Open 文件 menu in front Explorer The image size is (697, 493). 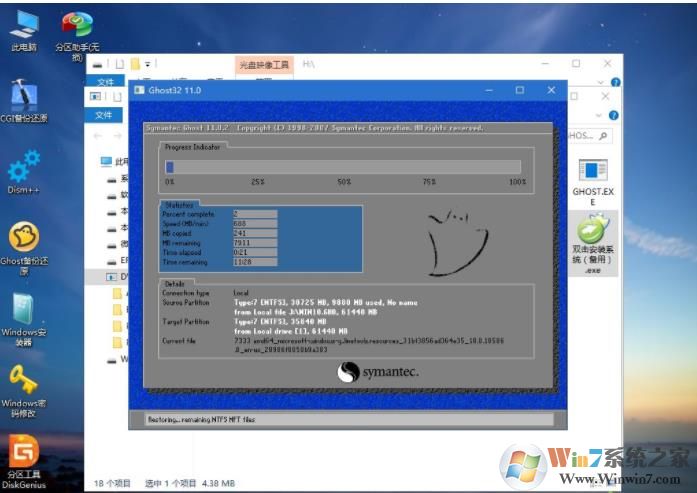tap(103, 115)
